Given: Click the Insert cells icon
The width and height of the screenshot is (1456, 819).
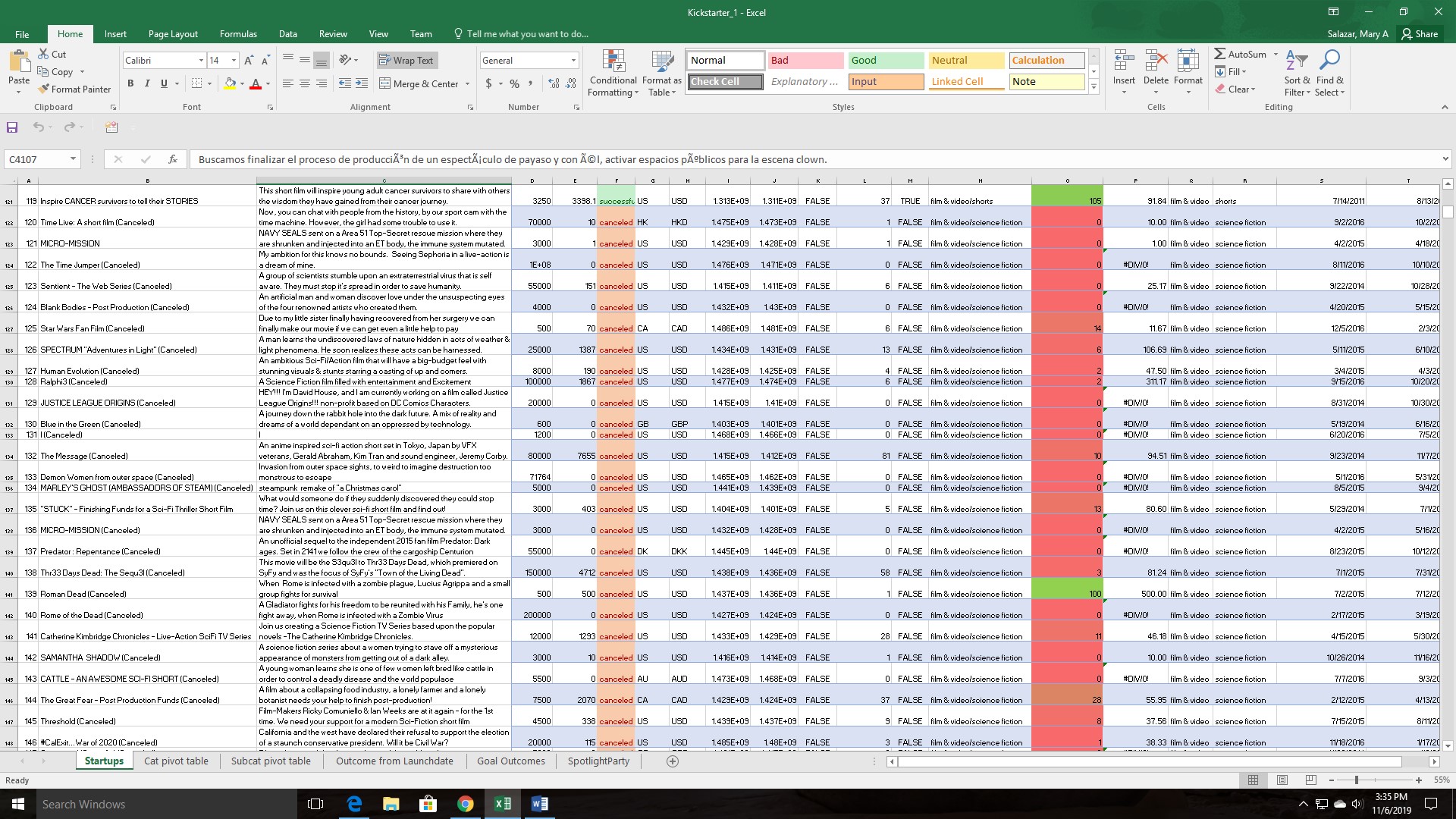Looking at the screenshot, I should (1124, 61).
